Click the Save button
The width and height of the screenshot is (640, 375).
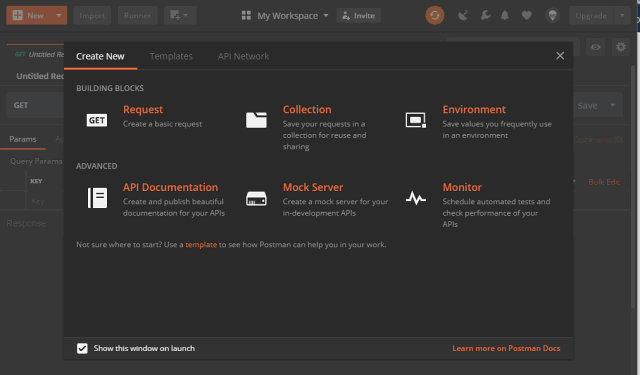[x=588, y=105]
